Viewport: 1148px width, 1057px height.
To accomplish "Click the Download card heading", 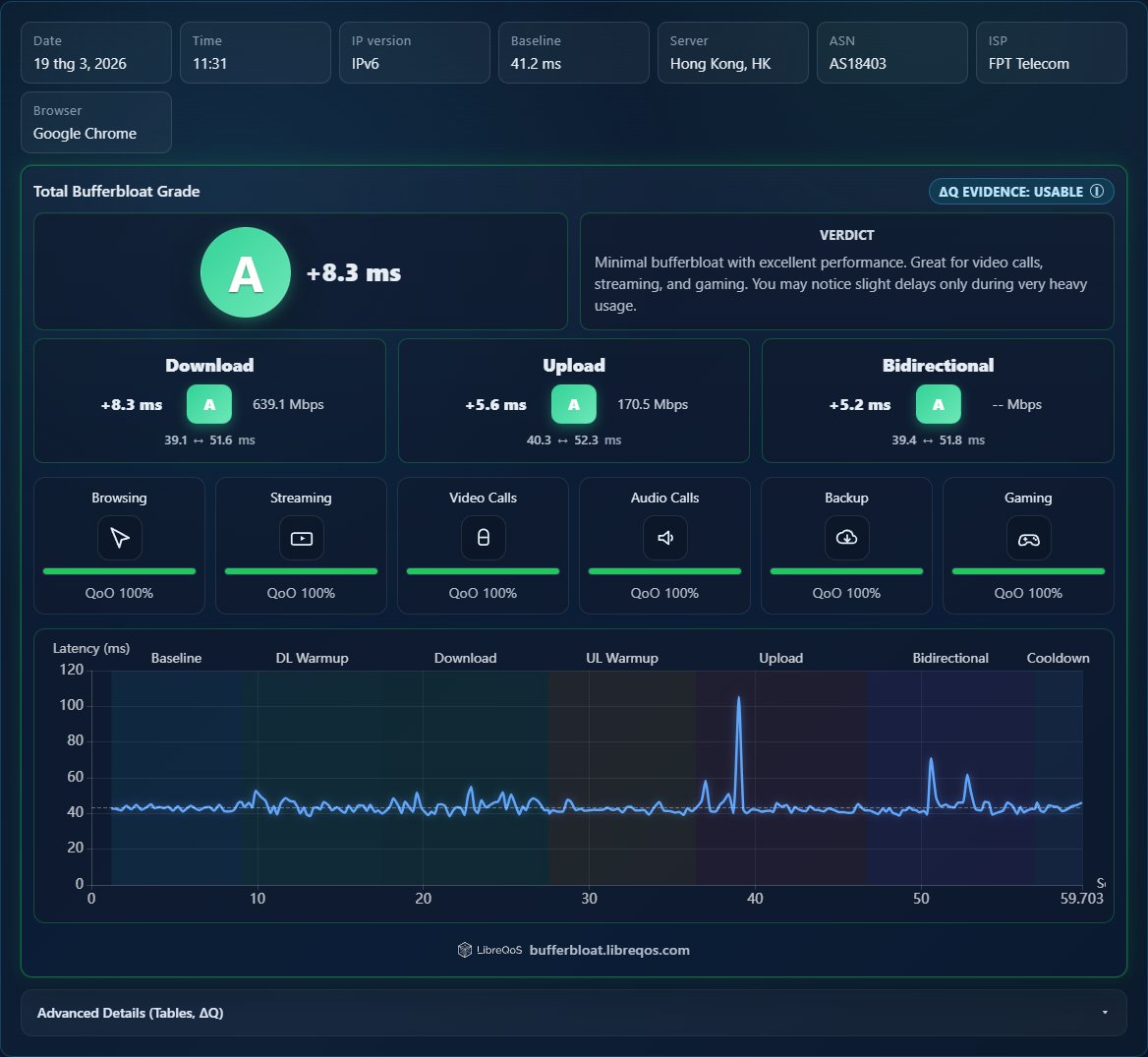I will tap(209, 366).
